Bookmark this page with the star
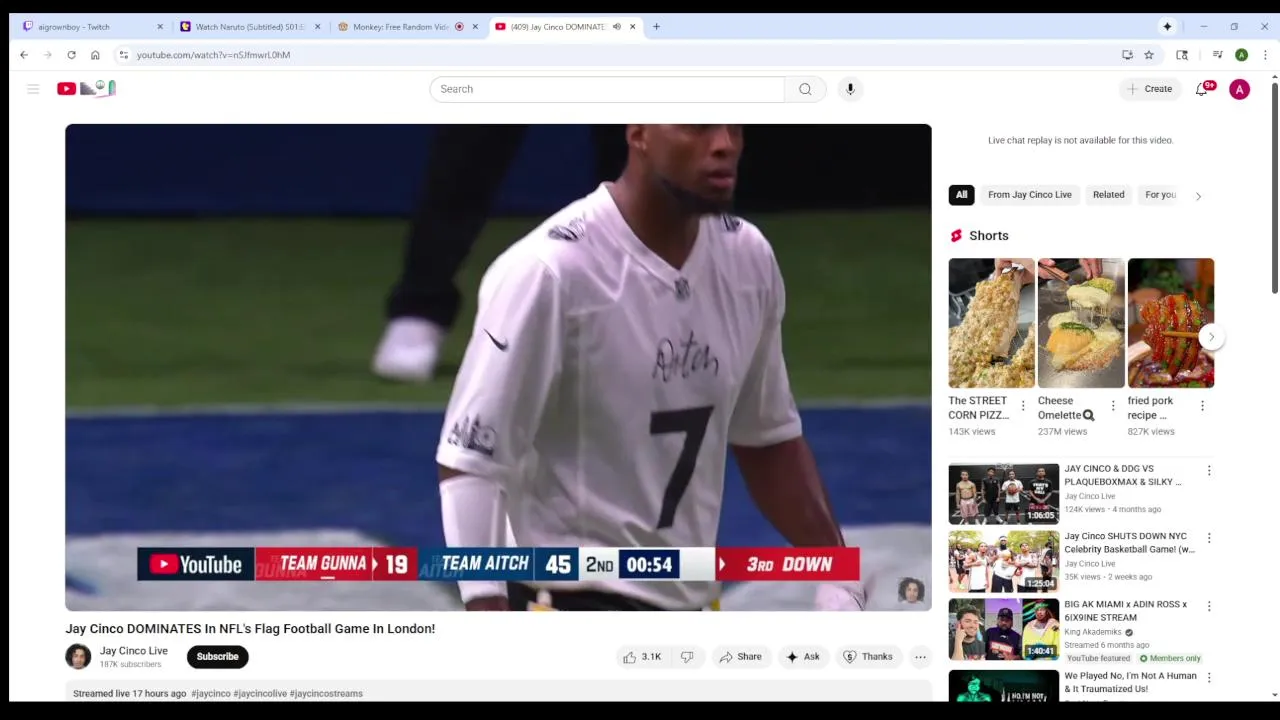Viewport: 1280px width, 720px height. (x=1149, y=55)
